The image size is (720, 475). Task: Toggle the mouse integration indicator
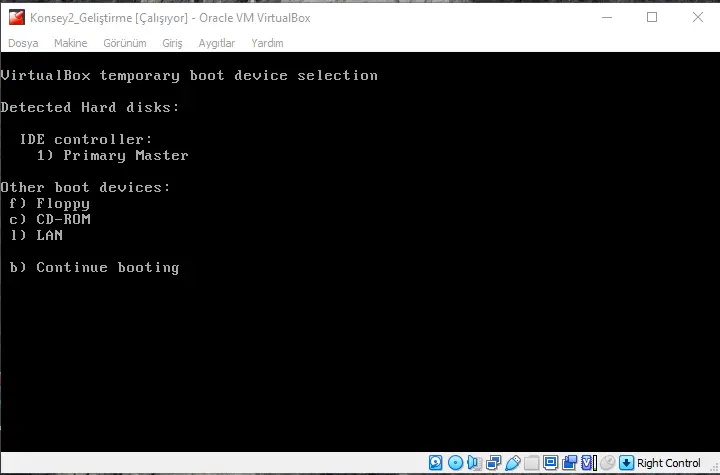tap(607, 463)
